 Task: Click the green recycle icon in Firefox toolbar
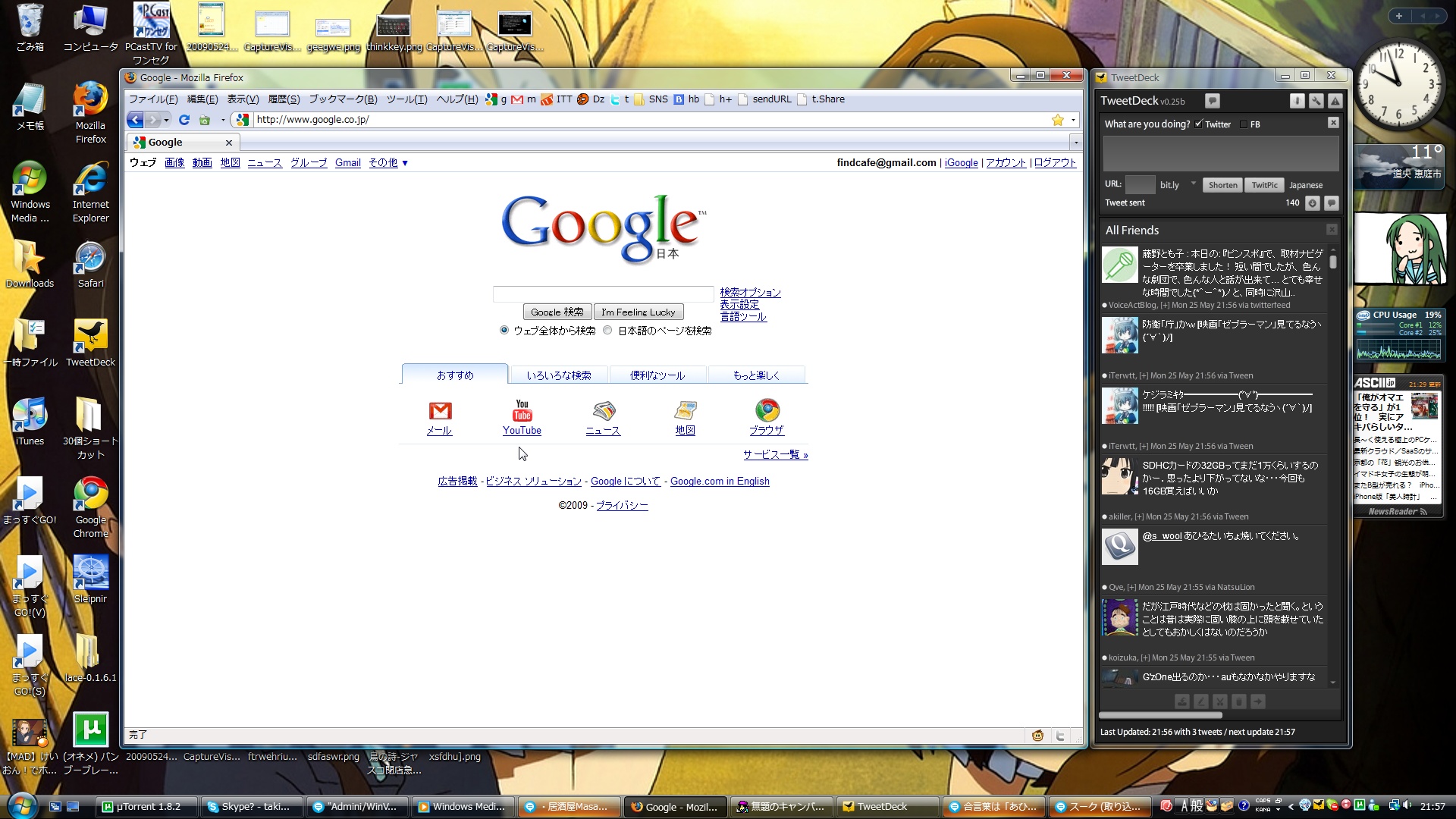point(205,120)
